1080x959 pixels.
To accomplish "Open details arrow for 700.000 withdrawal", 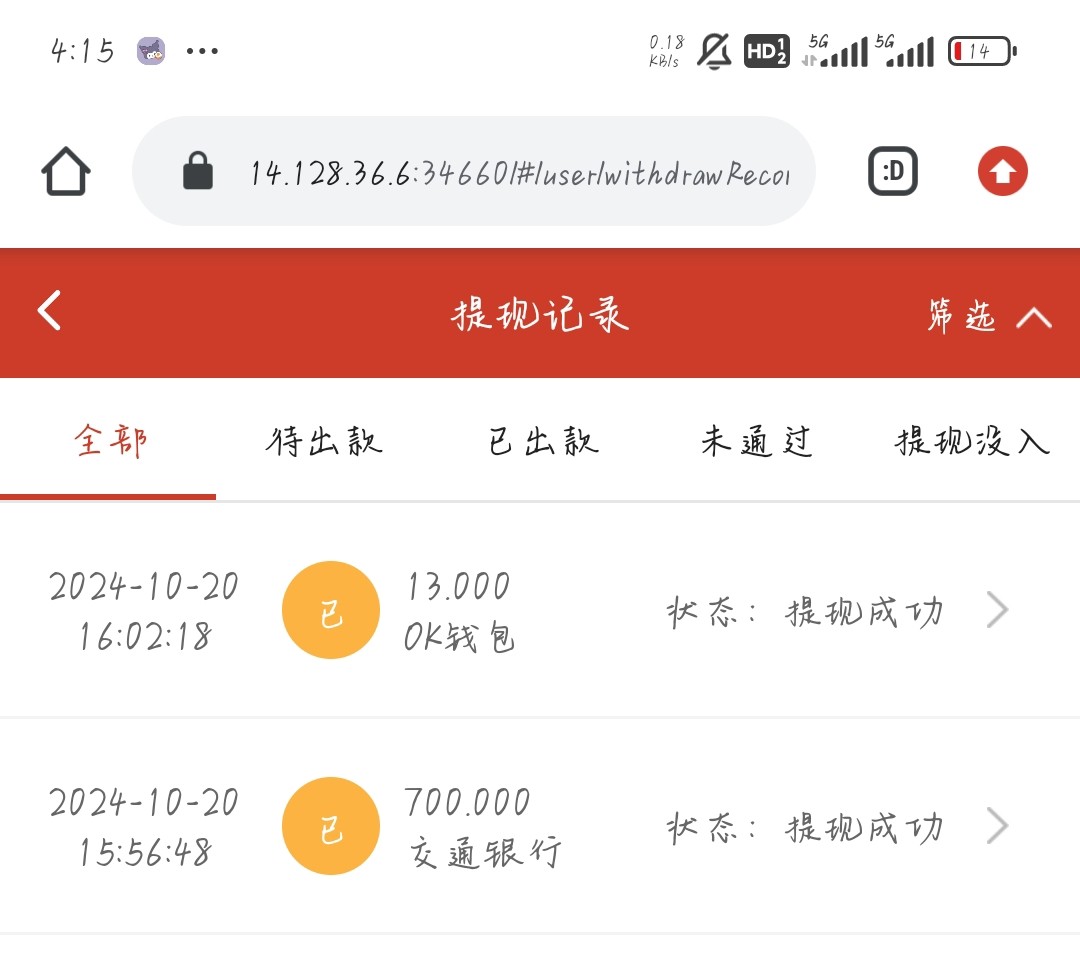I will (996, 826).
